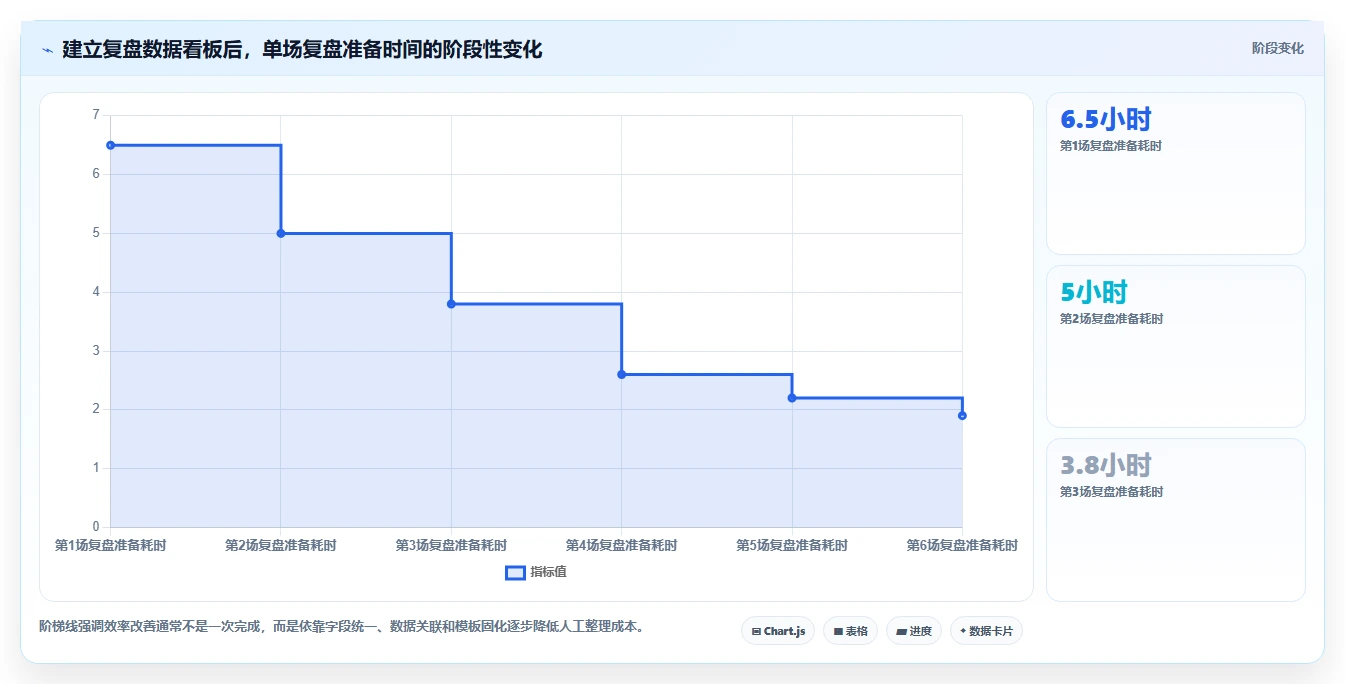
Task: Click x-axis label 第4场复盘准备耗时
Action: click(622, 545)
